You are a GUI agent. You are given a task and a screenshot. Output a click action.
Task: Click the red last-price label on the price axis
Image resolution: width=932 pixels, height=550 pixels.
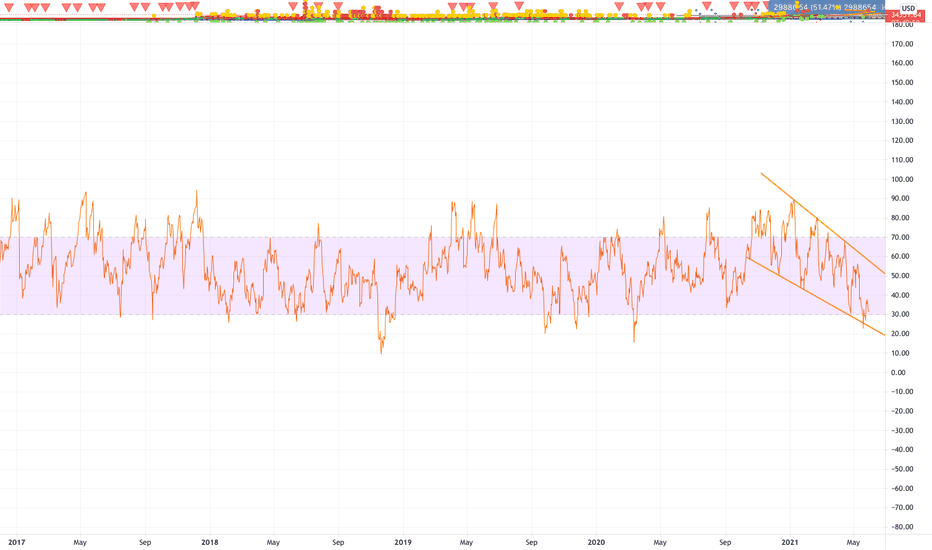(x=903, y=15)
